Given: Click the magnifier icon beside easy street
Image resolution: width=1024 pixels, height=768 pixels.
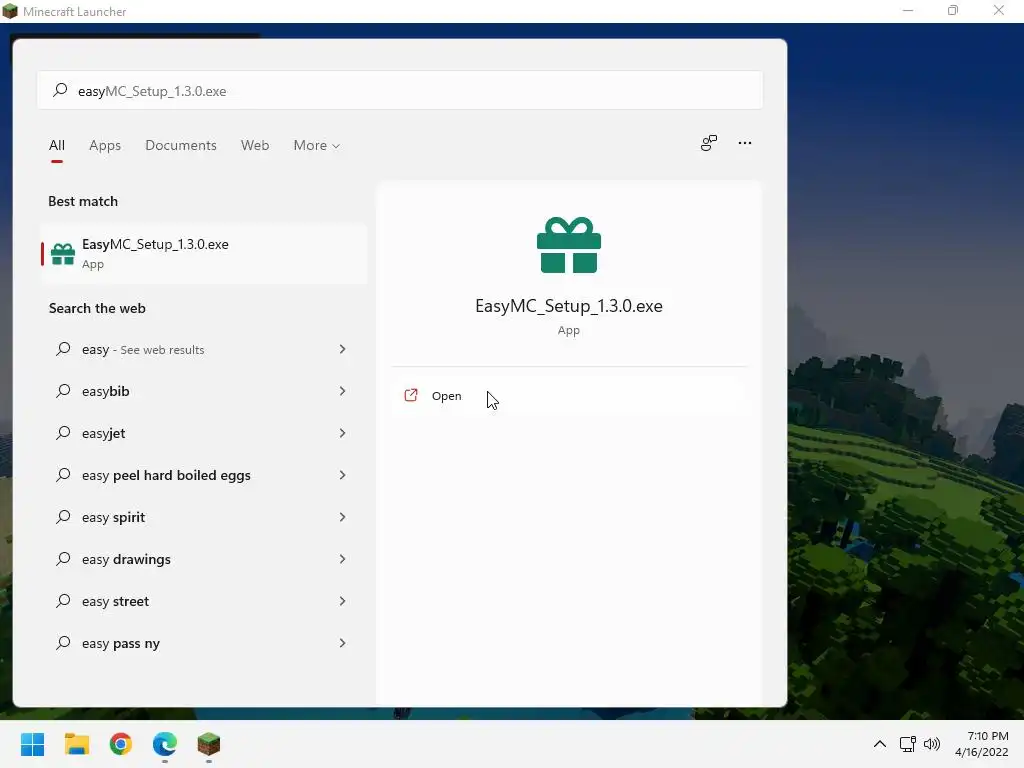Looking at the screenshot, I should tap(63, 600).
